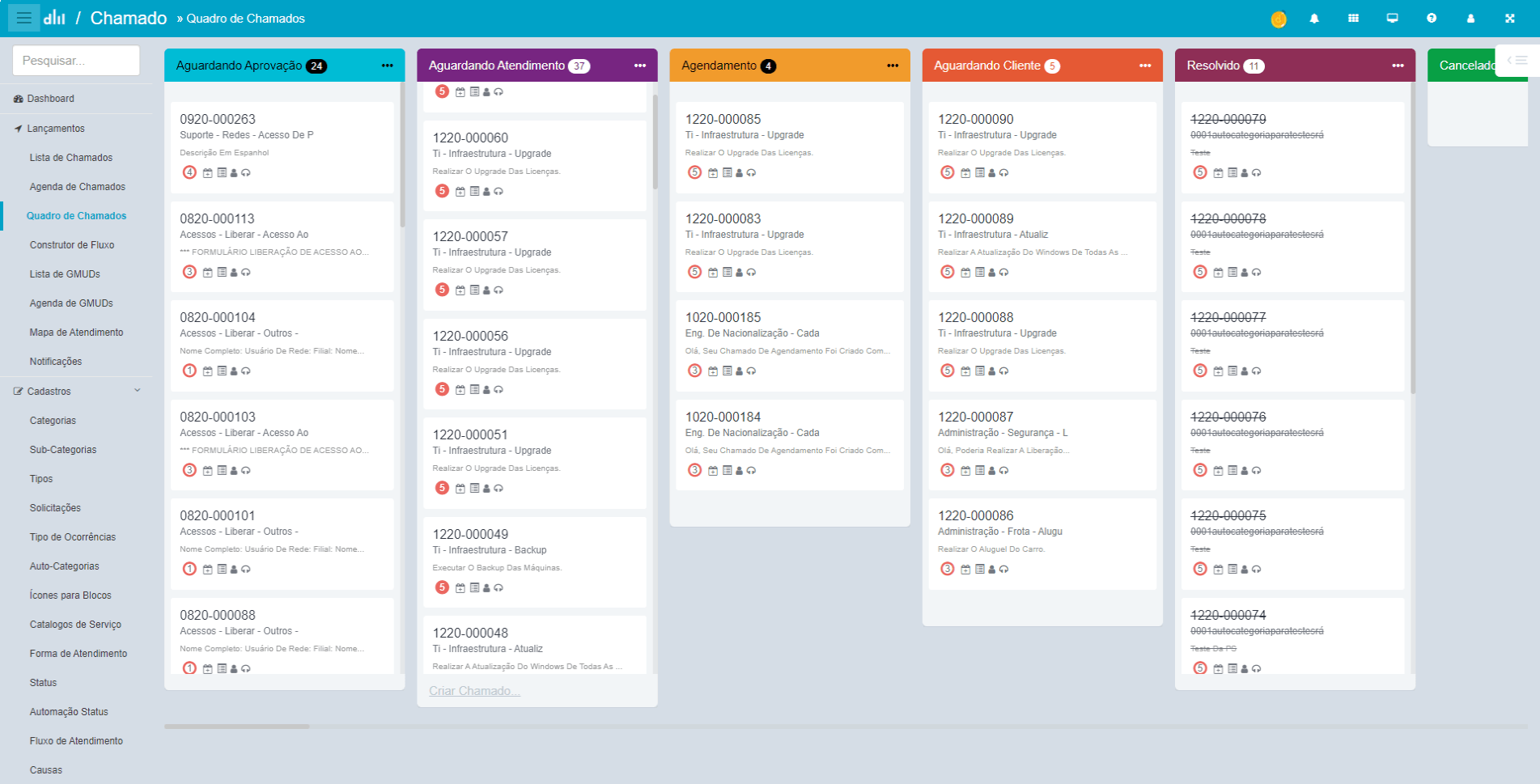Viewport: 1540px width, 784px height.
Task: Click the fullscreen expand icon
Action: click(x=1509, y=19)
